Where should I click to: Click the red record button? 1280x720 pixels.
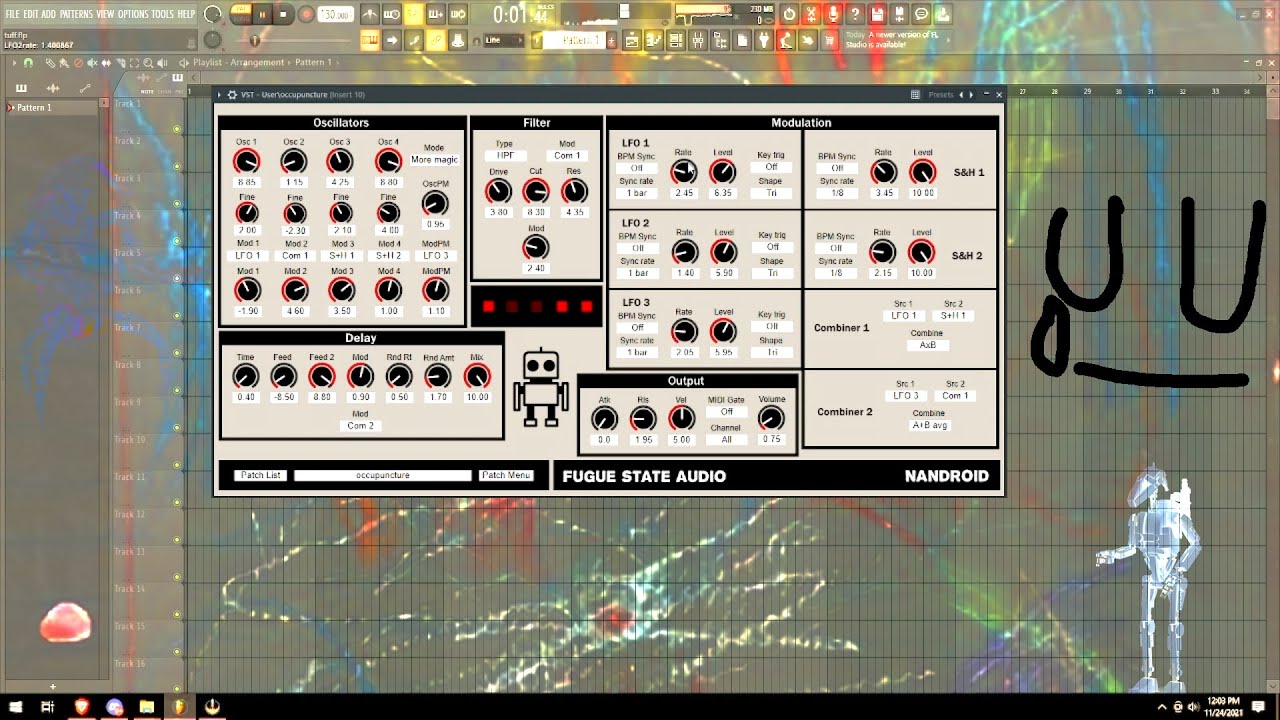pyautogui.click(x=306, y=14)
